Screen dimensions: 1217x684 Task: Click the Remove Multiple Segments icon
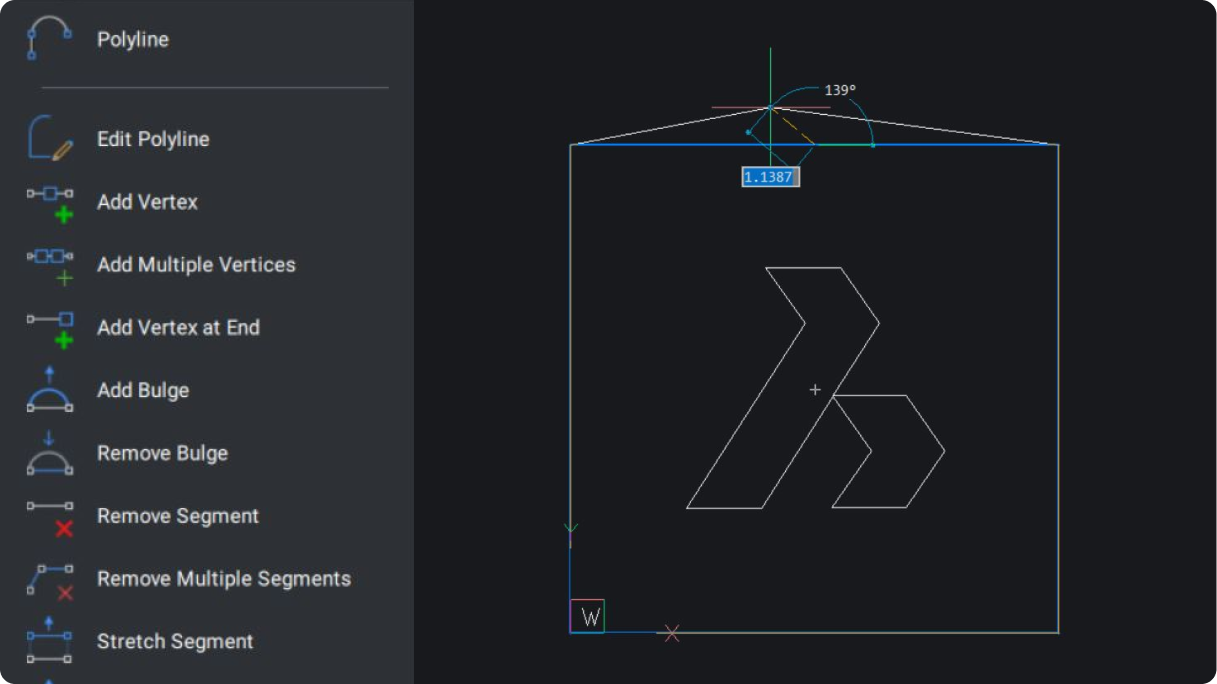[x=50, y=580]
